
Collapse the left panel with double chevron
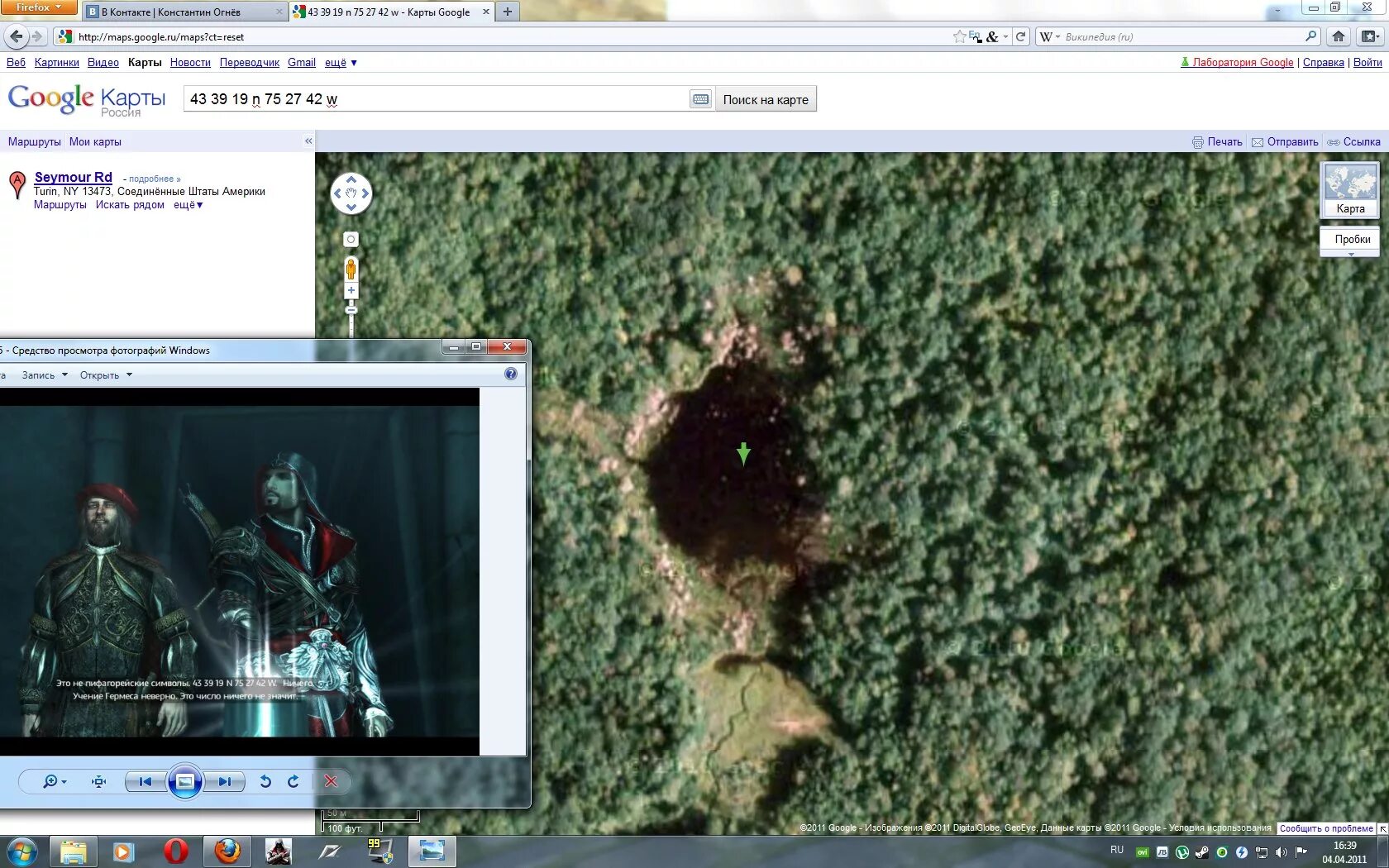tap(308, 141)
